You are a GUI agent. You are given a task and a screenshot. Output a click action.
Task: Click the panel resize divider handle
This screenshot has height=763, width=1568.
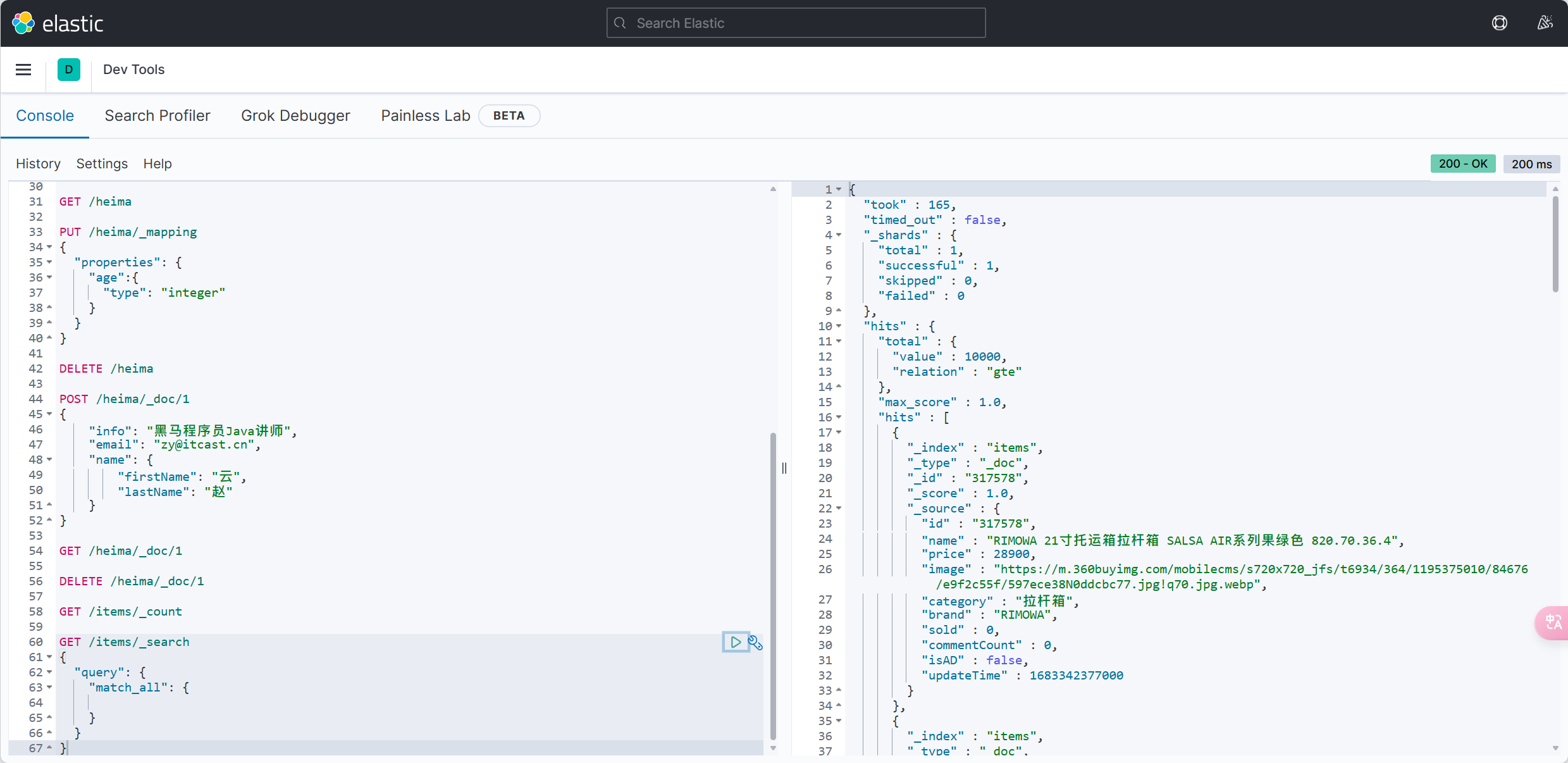tap(784, 468)
